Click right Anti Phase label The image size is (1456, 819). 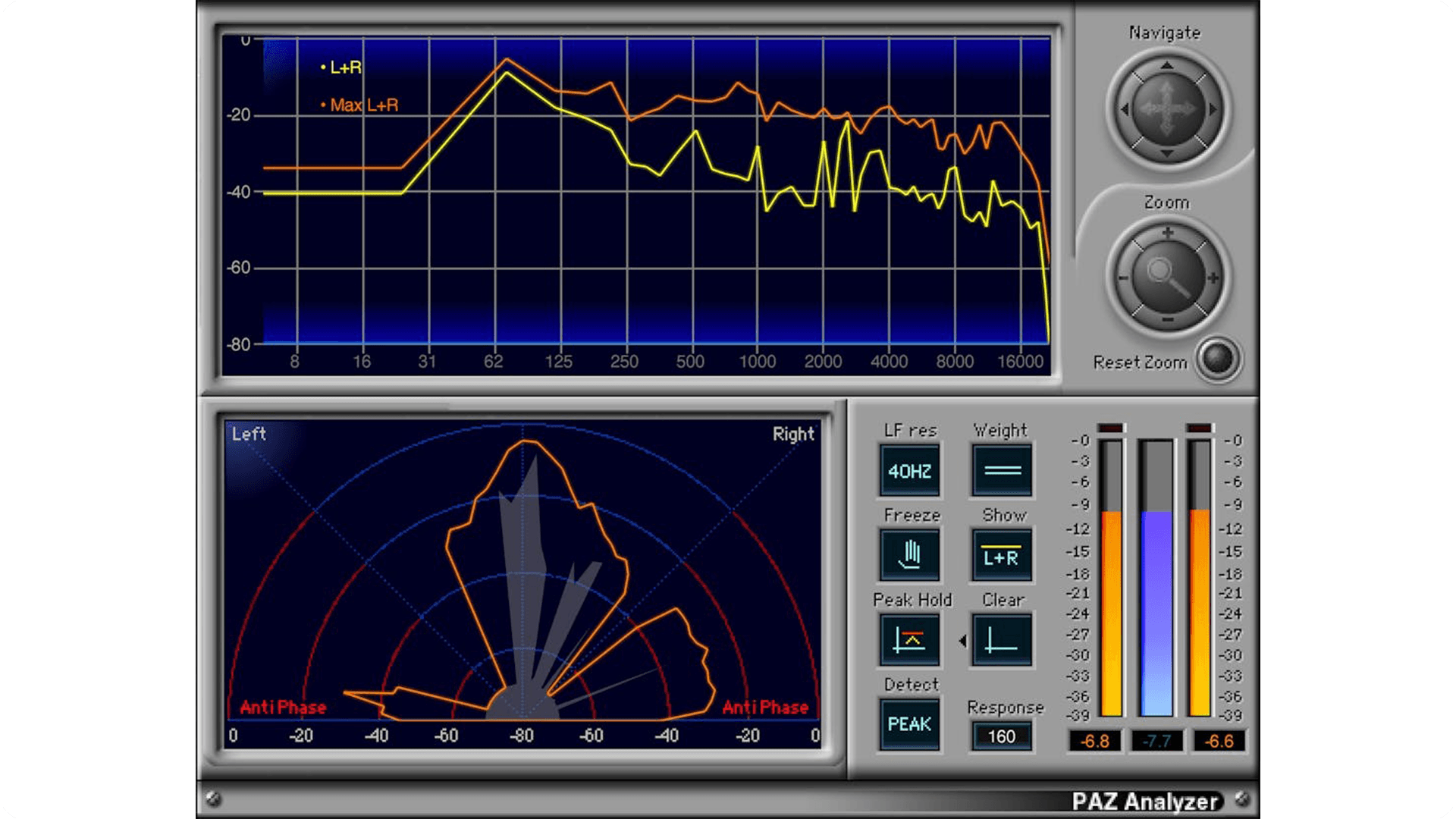[765, 707]
